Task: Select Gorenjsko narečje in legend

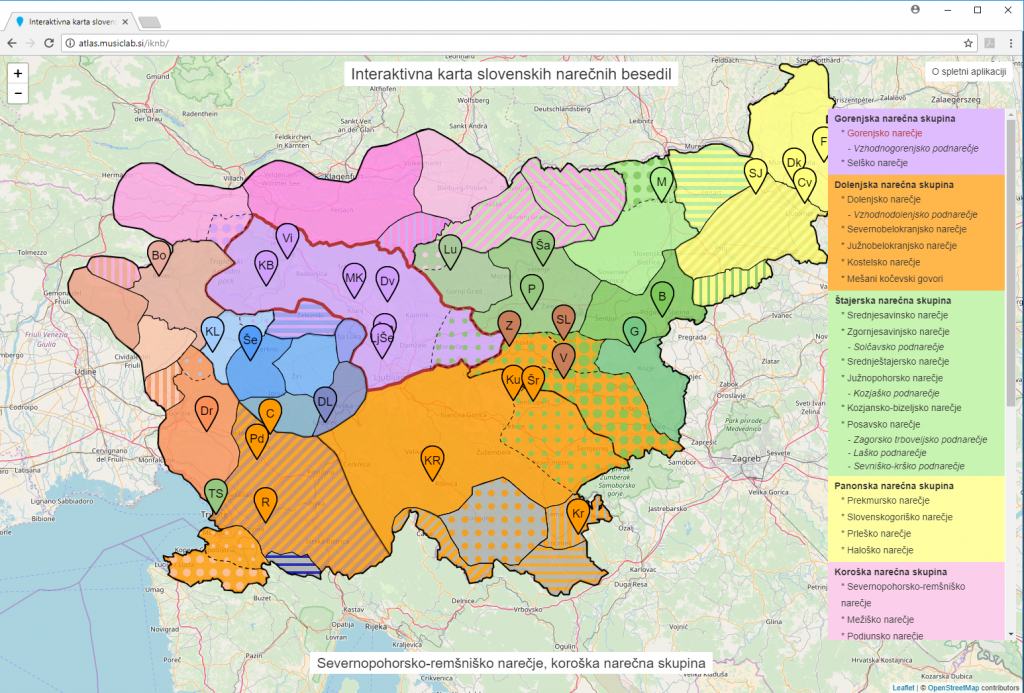Action: (x=884, y=133)
